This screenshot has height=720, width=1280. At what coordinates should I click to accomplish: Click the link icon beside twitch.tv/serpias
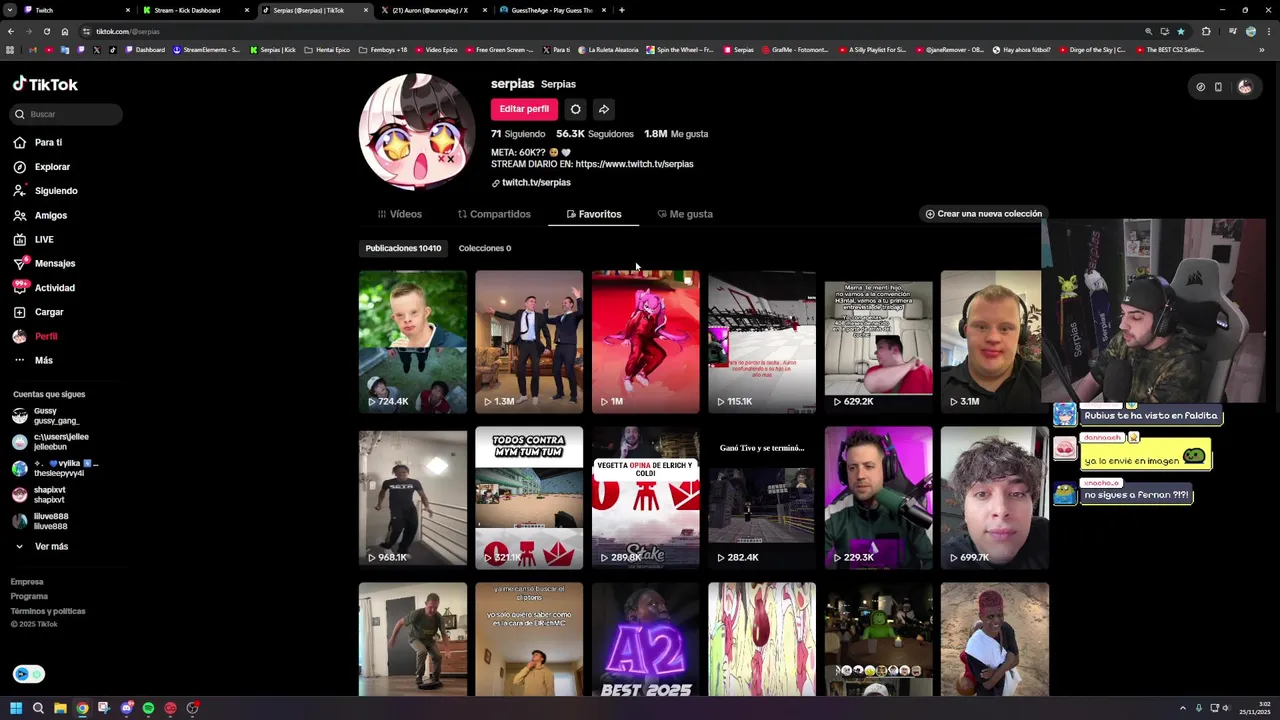(x=495, y=183)
